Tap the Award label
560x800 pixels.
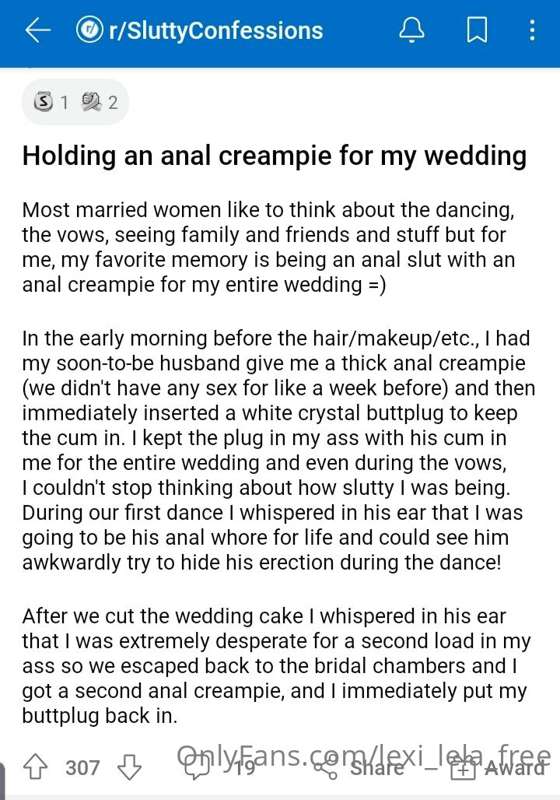pos(514,767)
